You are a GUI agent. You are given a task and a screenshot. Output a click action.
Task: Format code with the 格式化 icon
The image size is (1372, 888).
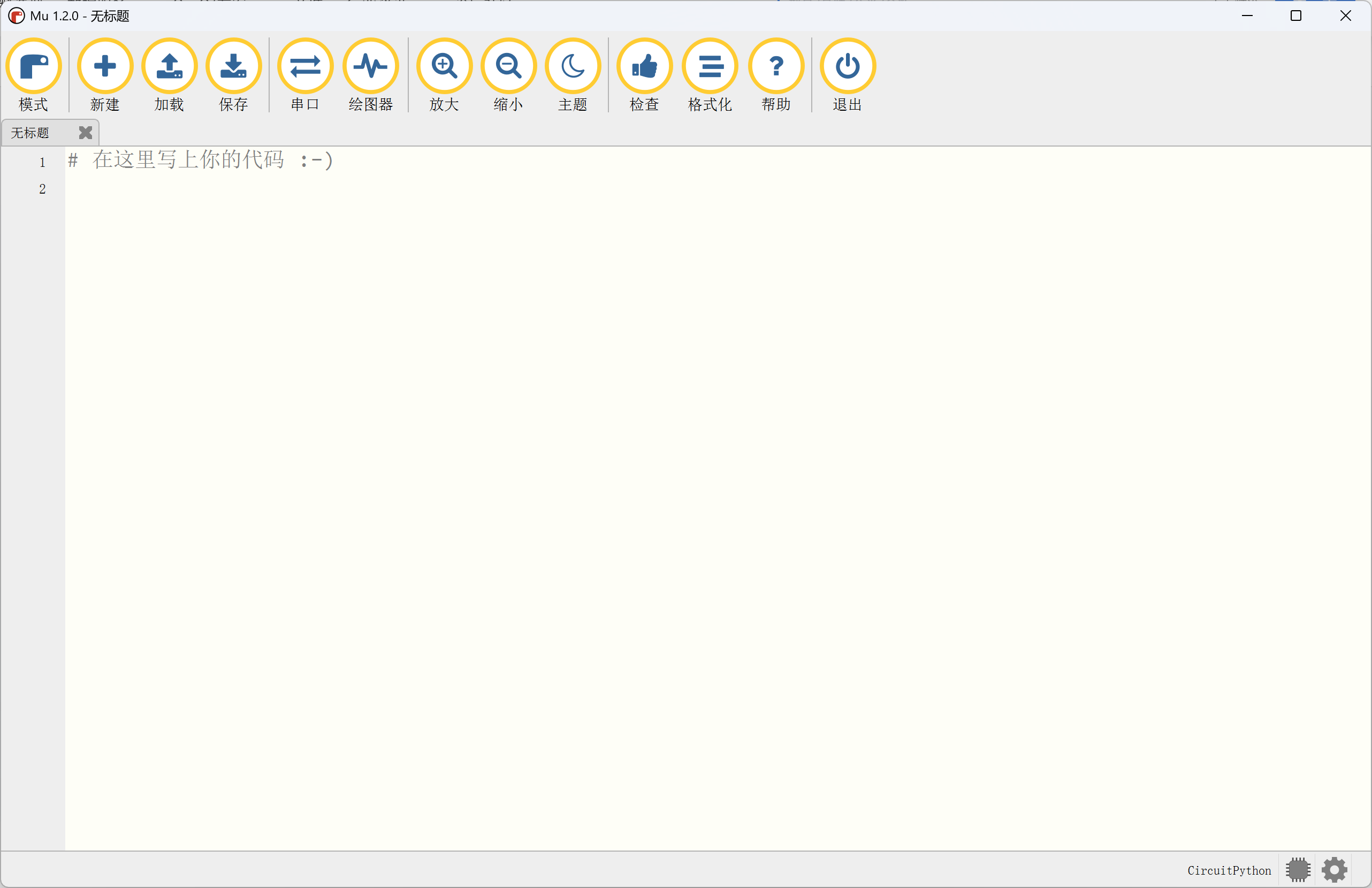click(710, 66)
